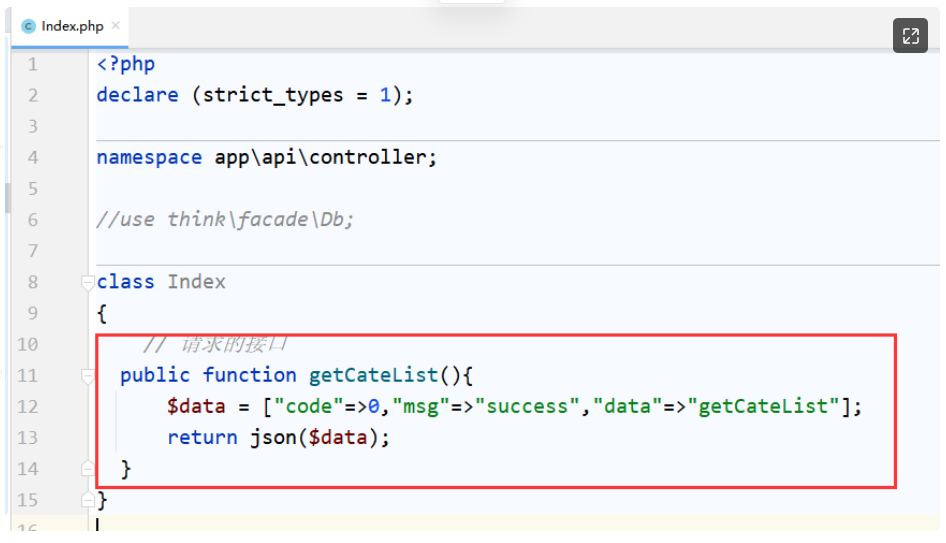Close the Index.php editor tab
The image size is (946, 543).
pyautogui.click(x=116, y=26)
